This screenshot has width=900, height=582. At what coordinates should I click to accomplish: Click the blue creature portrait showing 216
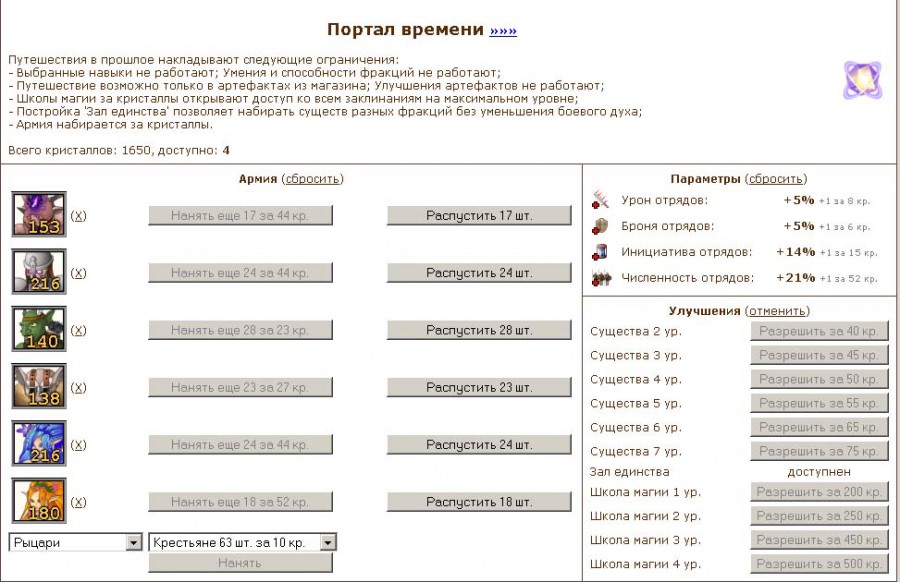39,444
